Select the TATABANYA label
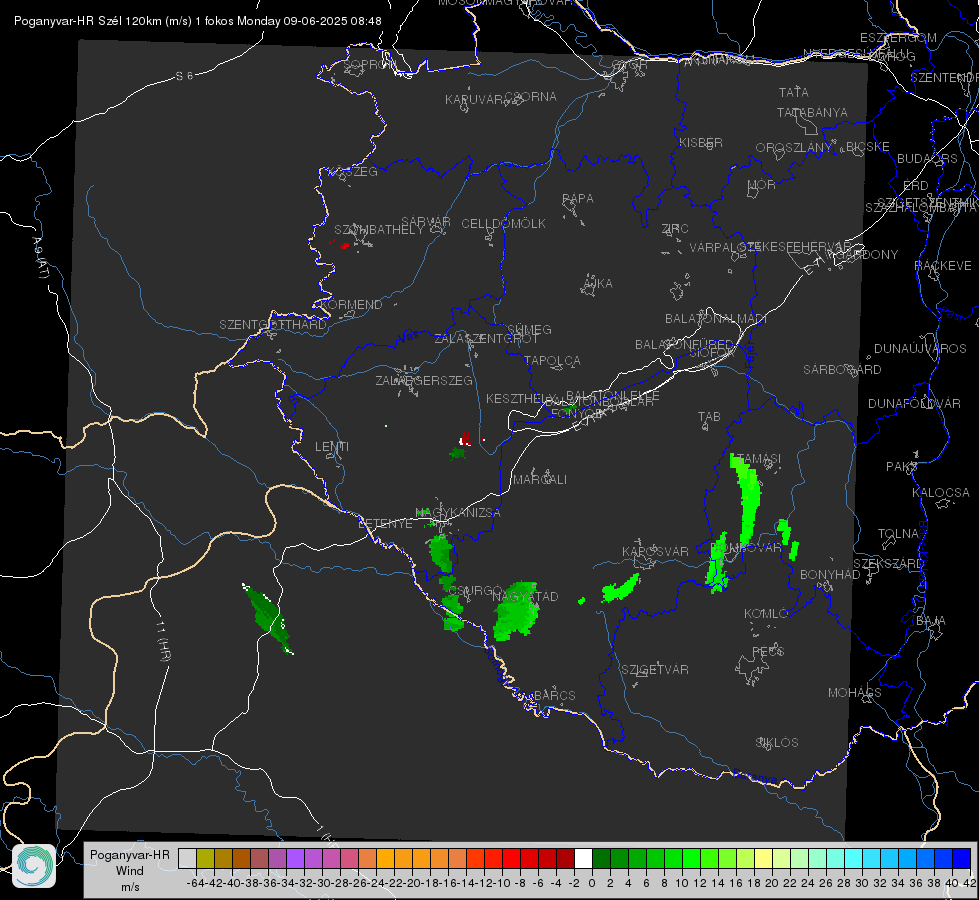 coord(812,112)
